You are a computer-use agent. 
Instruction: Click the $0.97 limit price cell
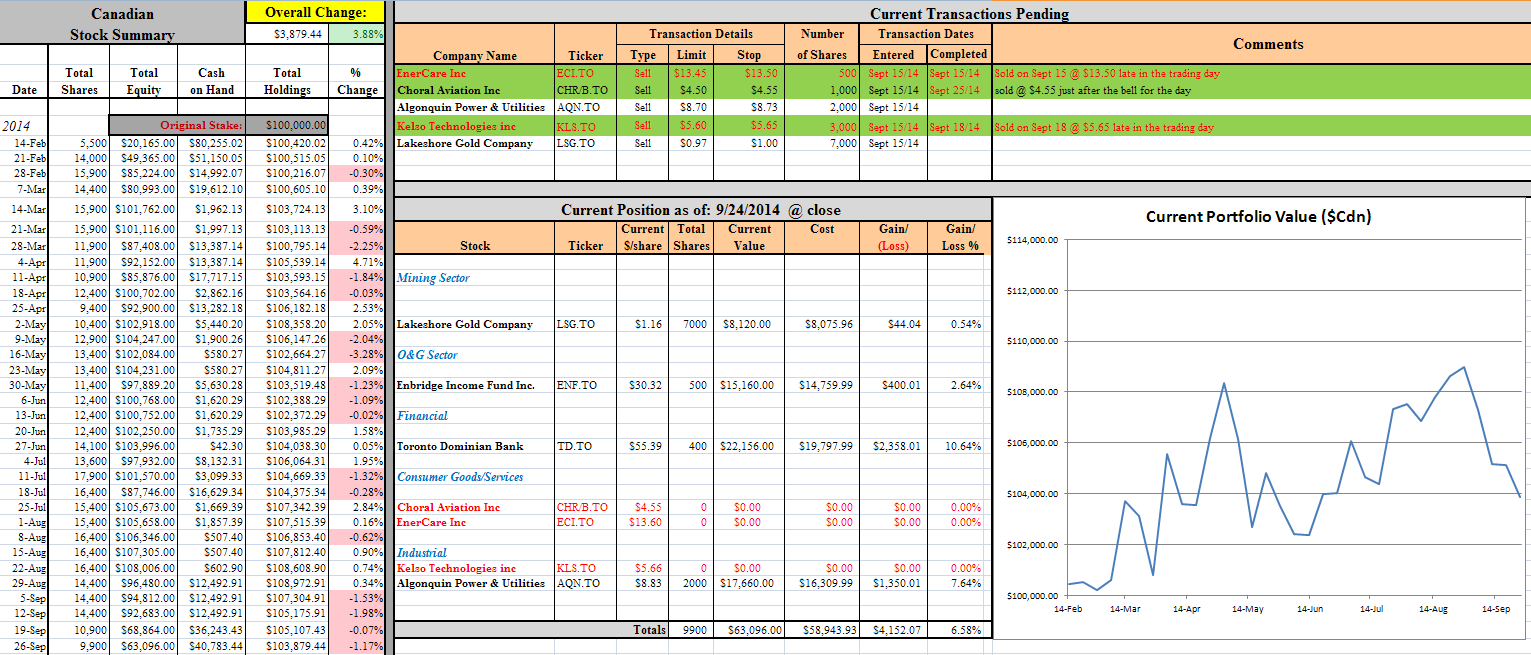tap(693, 143)
